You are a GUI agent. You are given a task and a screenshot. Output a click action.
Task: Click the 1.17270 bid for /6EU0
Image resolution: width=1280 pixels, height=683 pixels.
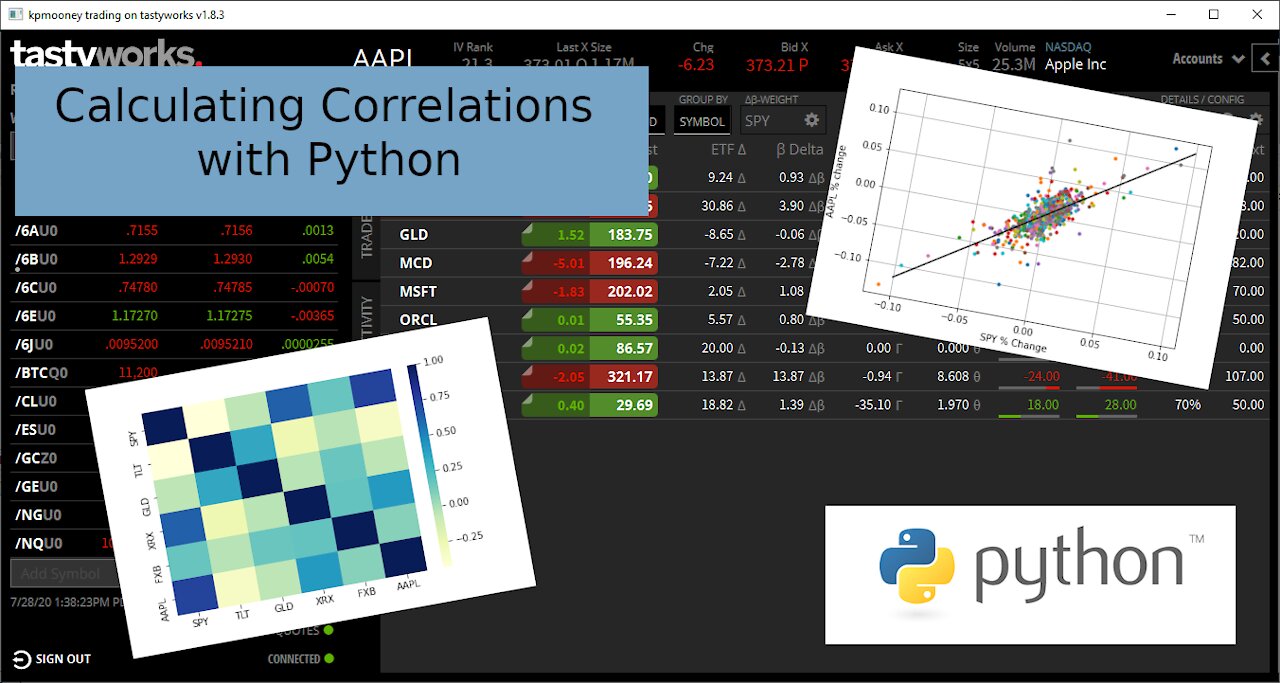tap(134, 316)
